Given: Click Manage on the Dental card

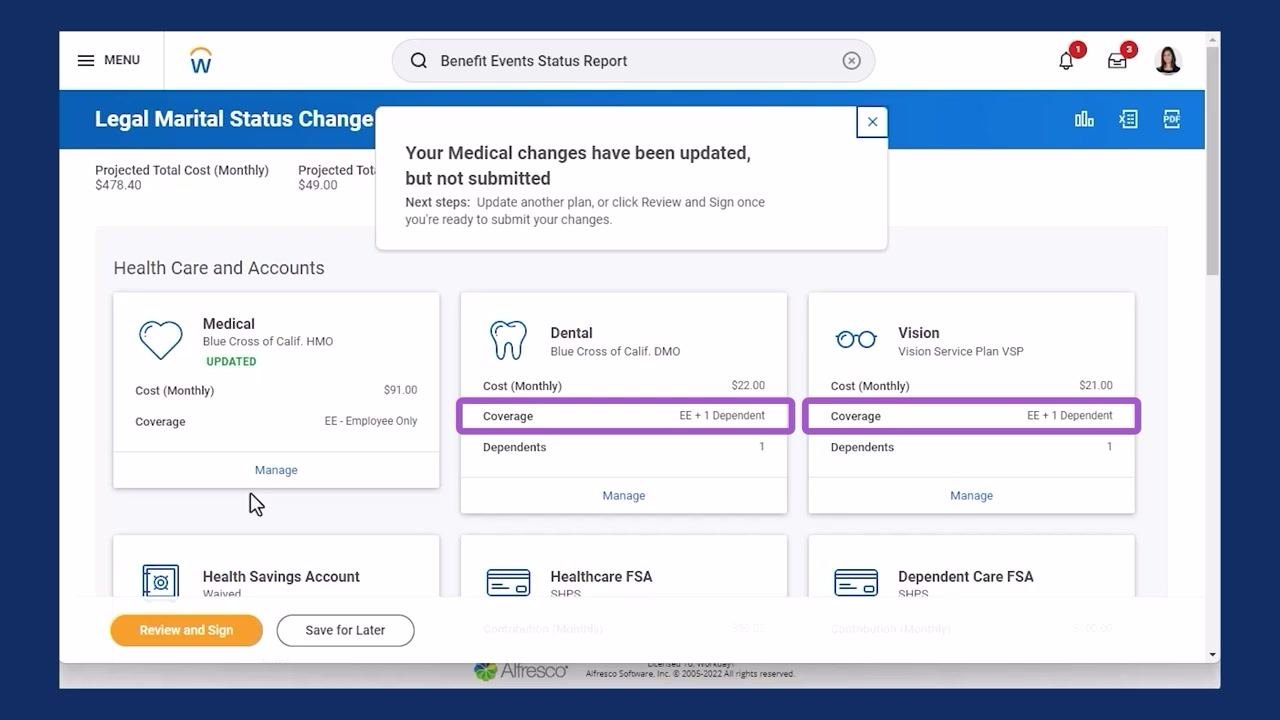Looking at the screenshot, I should pos(624,495).
